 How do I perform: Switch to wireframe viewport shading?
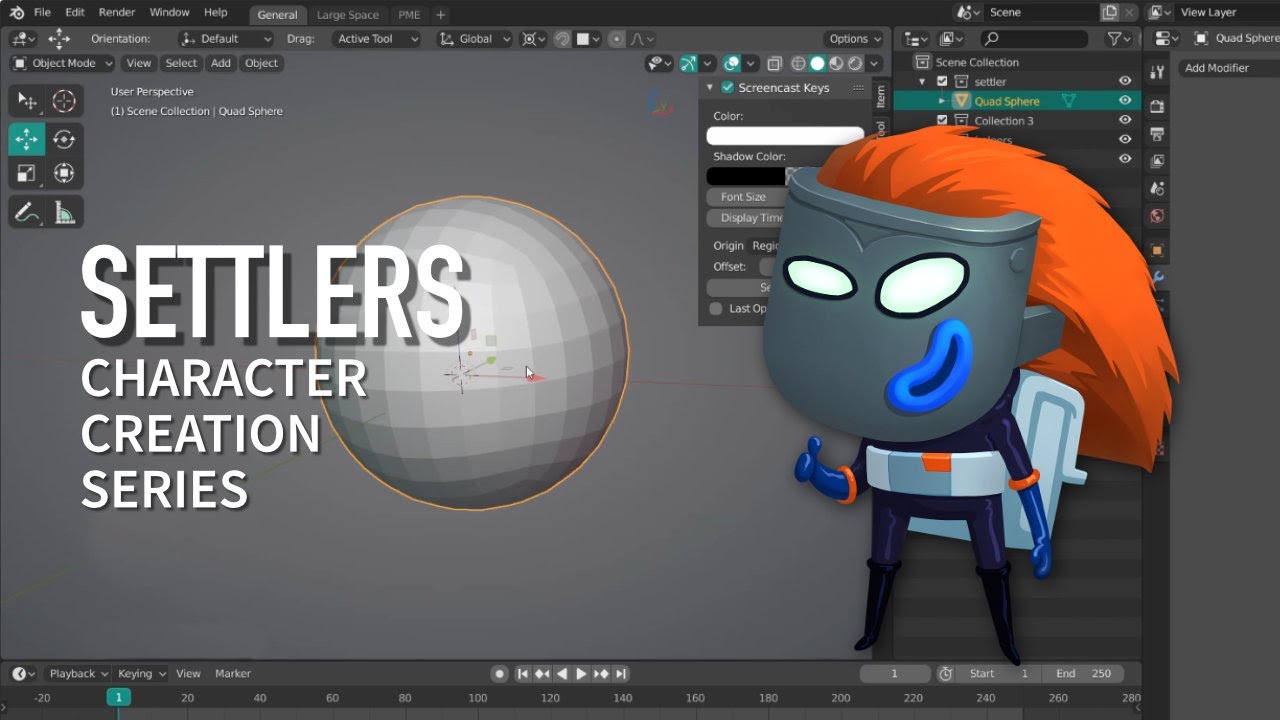798,63
